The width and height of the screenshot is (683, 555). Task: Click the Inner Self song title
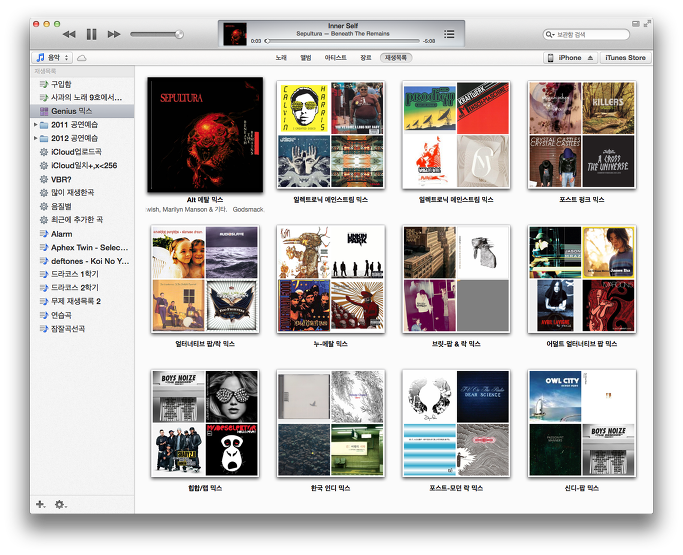(x=343, y=26)
